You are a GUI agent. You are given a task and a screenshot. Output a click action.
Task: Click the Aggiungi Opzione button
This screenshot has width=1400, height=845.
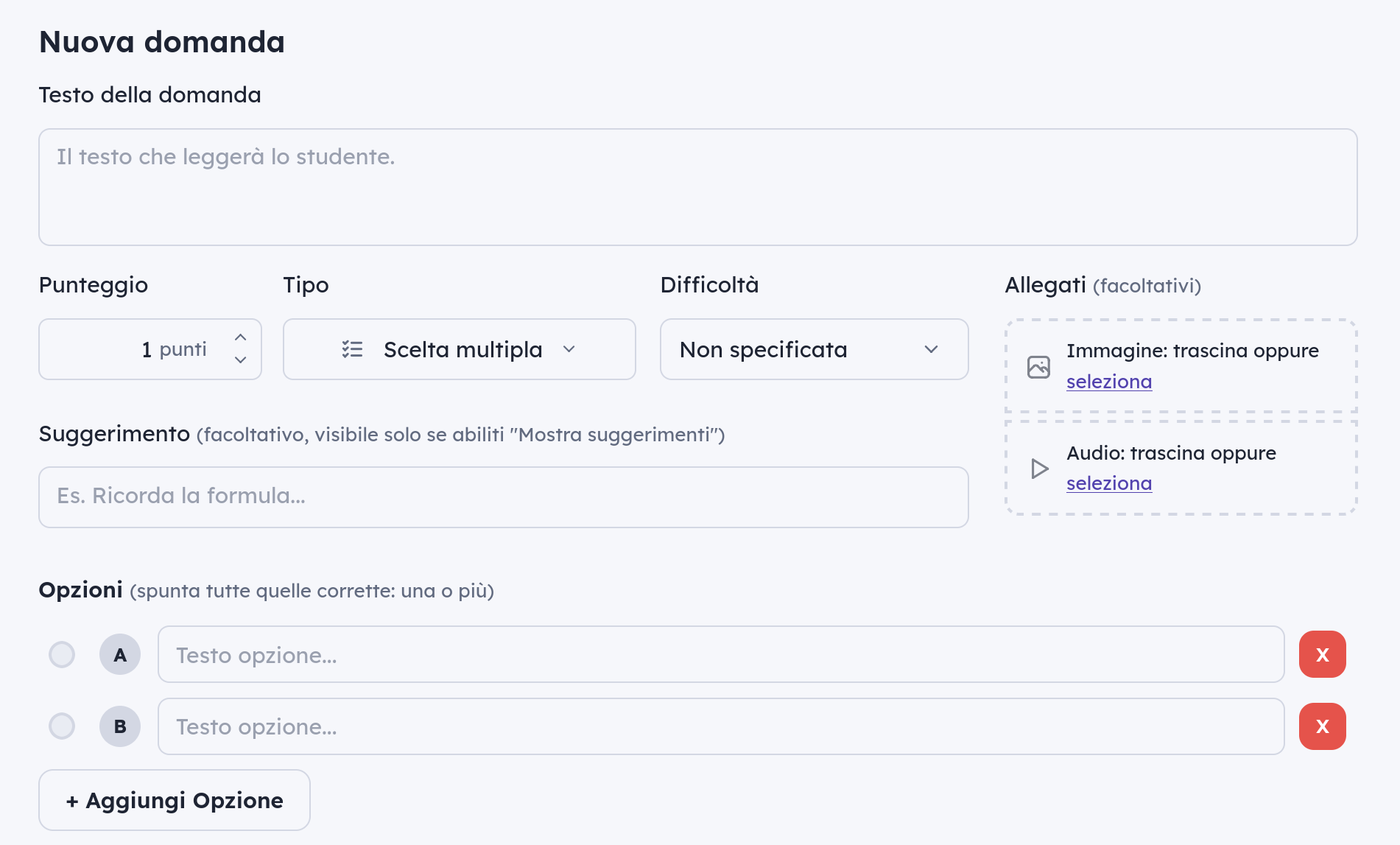pos(175,800)
